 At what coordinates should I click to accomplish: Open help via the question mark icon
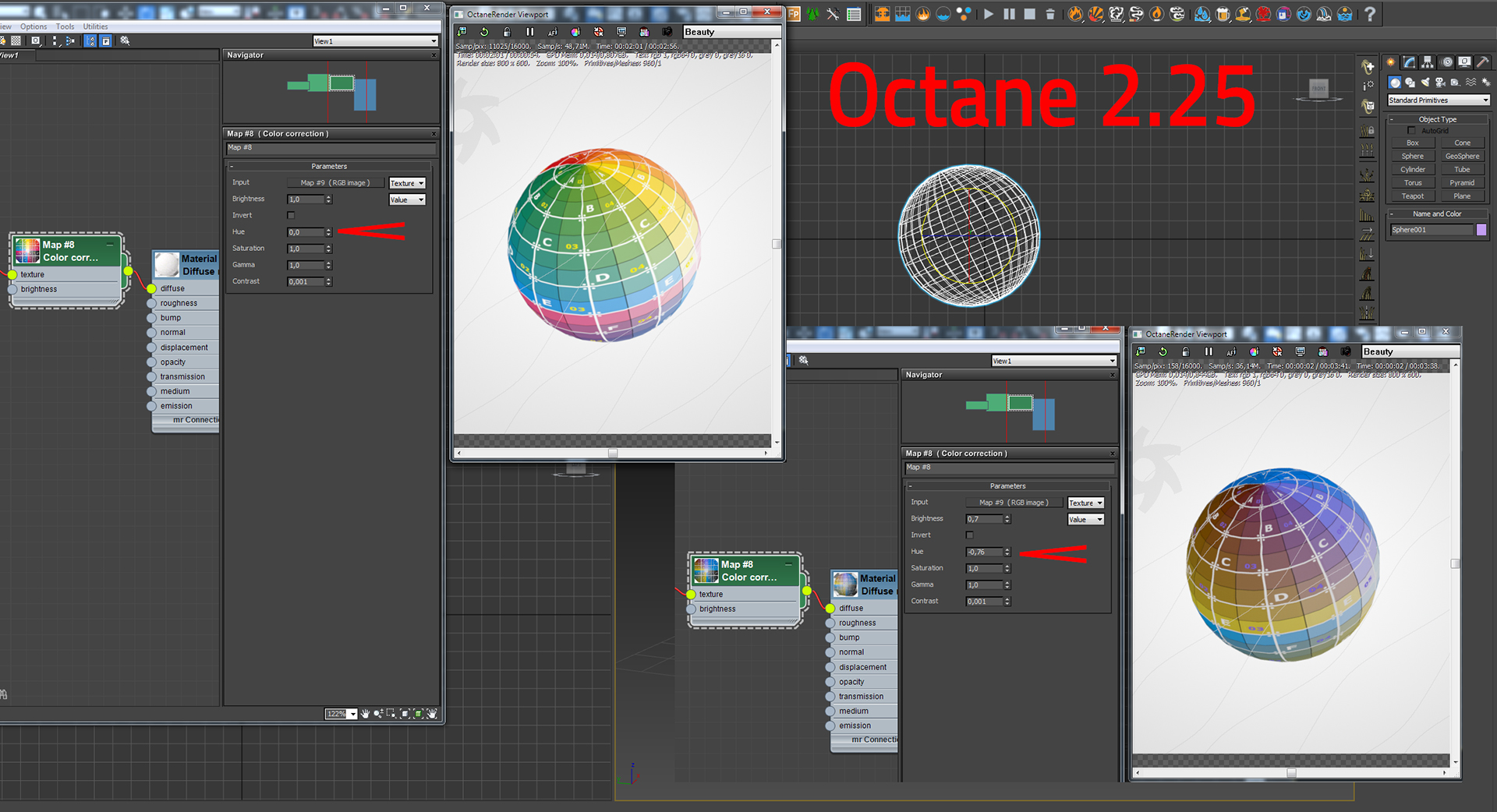pyautogui.click(x=1370, y=14)
